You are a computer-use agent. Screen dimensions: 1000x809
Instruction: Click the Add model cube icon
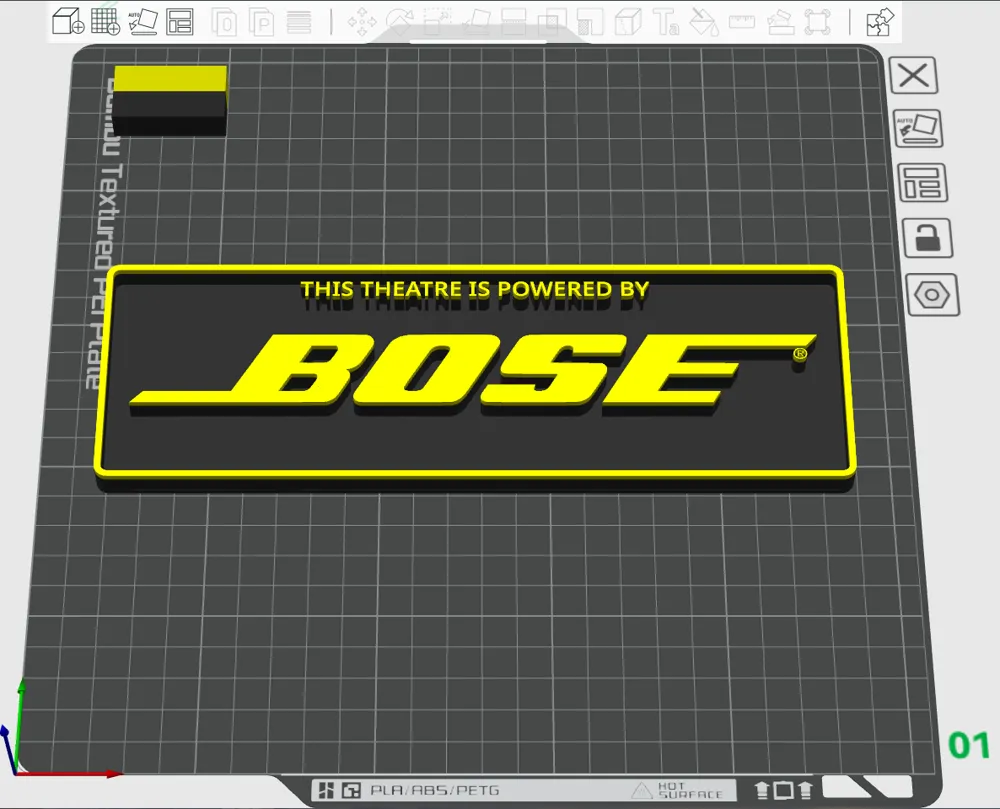click(68, 21)
